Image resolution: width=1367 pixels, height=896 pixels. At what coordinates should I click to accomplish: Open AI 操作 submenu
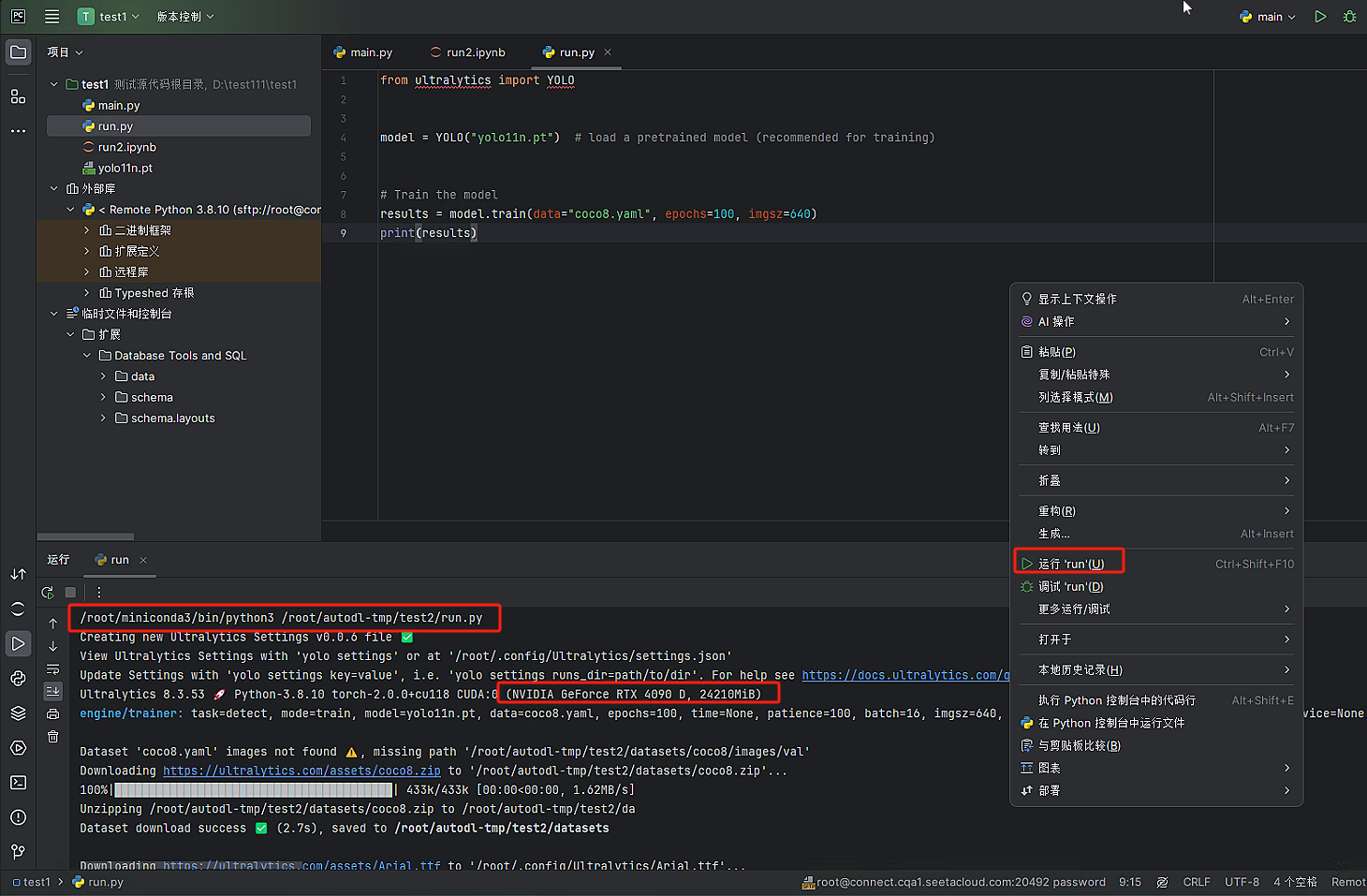[1158, 321]
